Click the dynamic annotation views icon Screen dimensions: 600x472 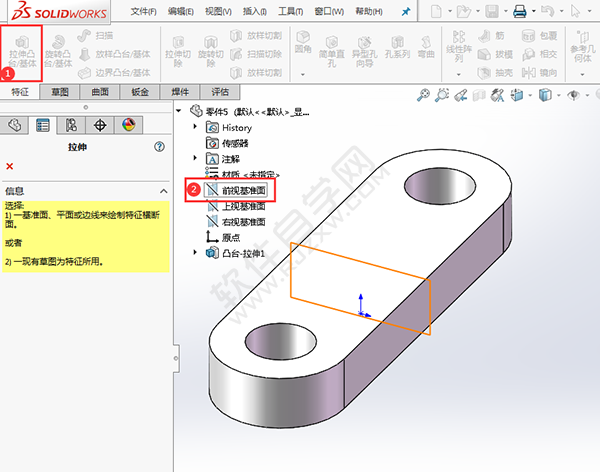[497, 95]
